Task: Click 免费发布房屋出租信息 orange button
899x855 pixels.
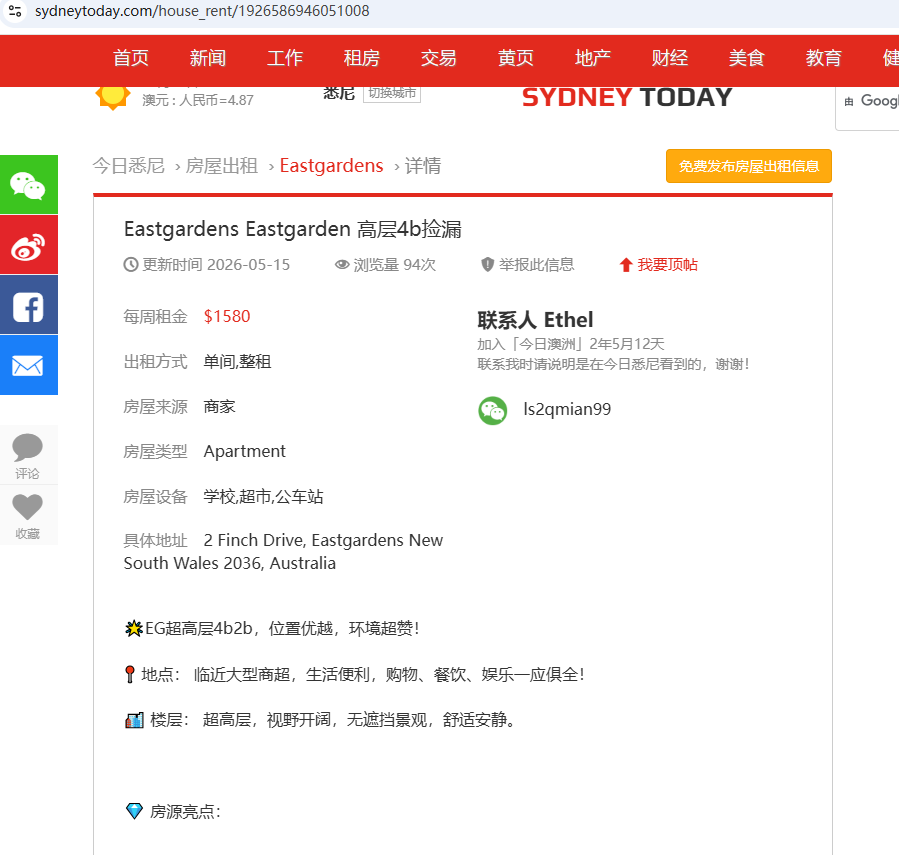Action: 749,166
